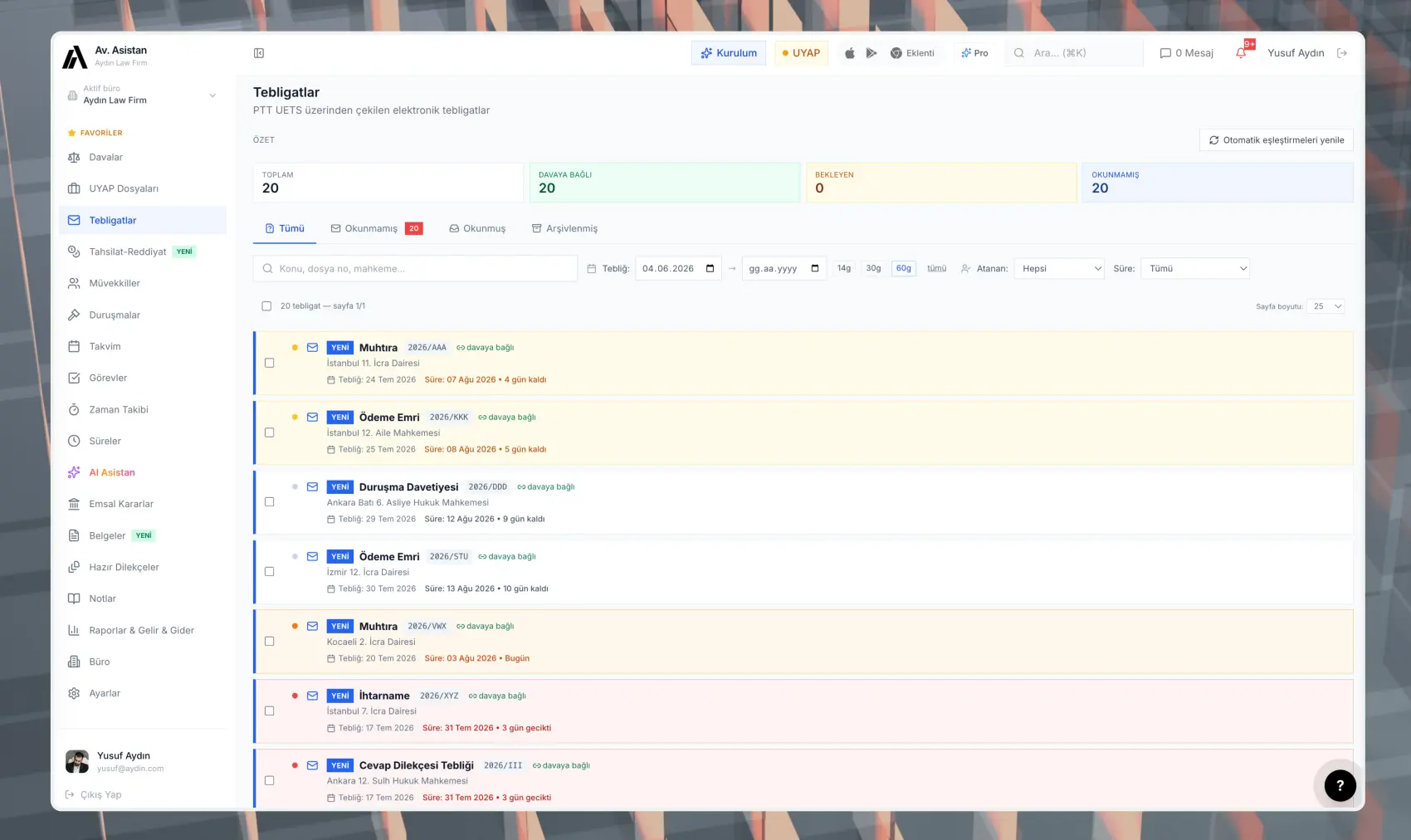Switch to the Arşivlenmiş tab

[x=564, y=228]
